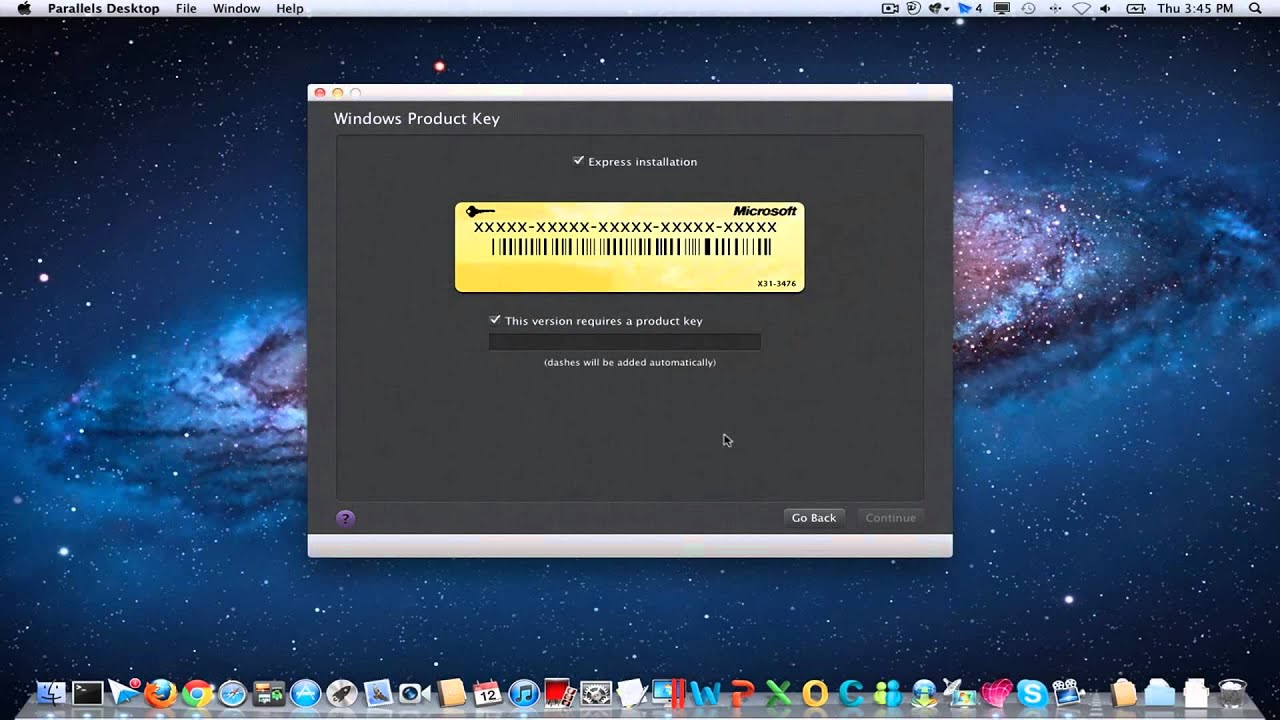1280x720 pixels.
Task: Launch Skype from the dock
Action: click(x=1032, y=692)
